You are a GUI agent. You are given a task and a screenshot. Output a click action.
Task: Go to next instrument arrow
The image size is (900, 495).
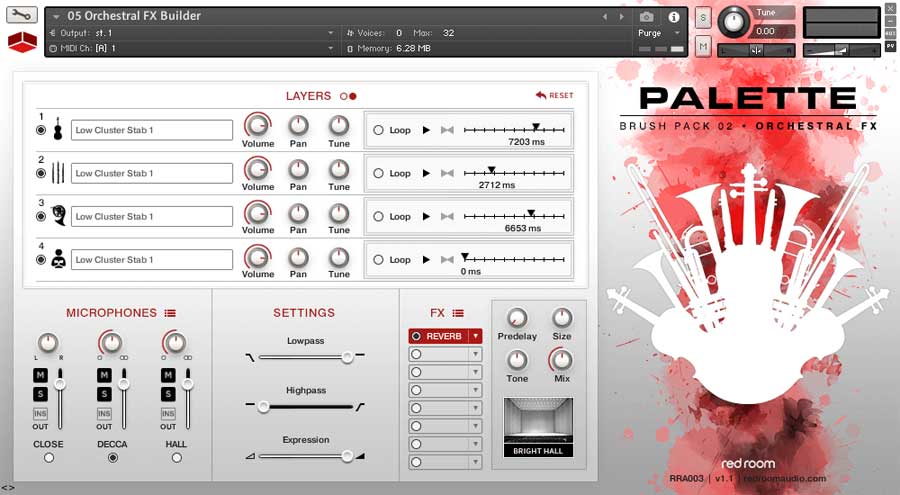[621, 17]
